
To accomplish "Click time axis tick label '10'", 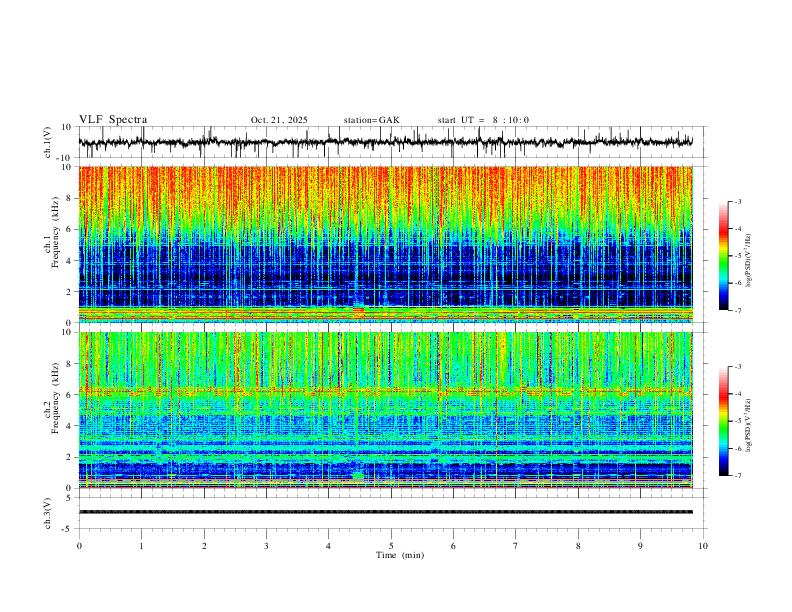I will click(703, 546).
